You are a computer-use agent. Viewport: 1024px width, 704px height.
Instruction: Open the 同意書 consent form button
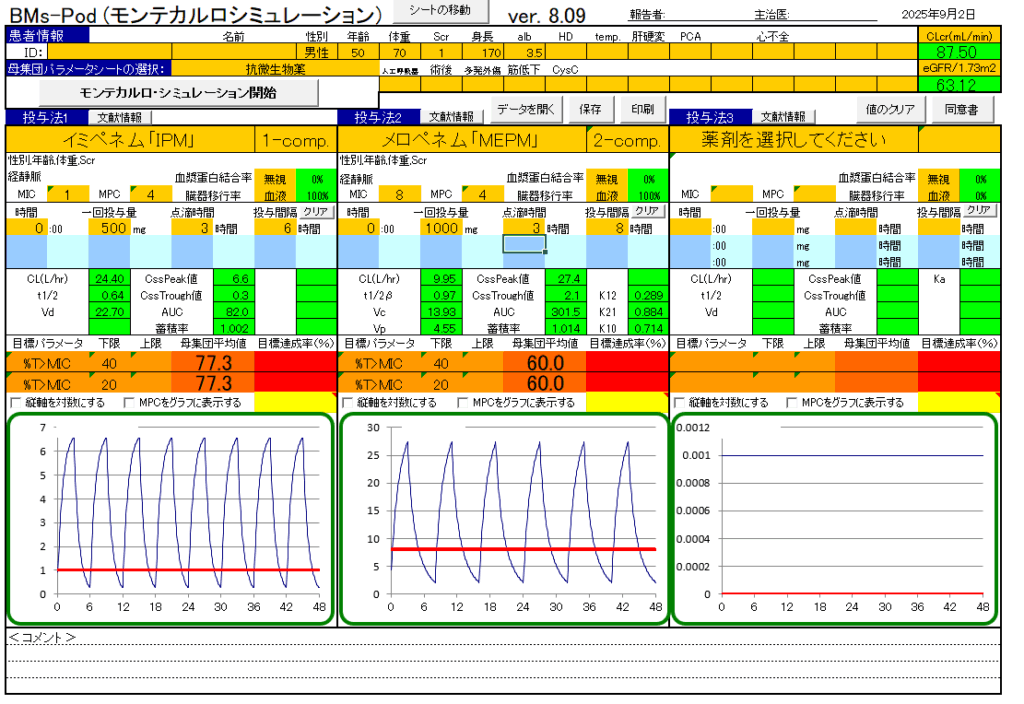[x=961, y=109]
